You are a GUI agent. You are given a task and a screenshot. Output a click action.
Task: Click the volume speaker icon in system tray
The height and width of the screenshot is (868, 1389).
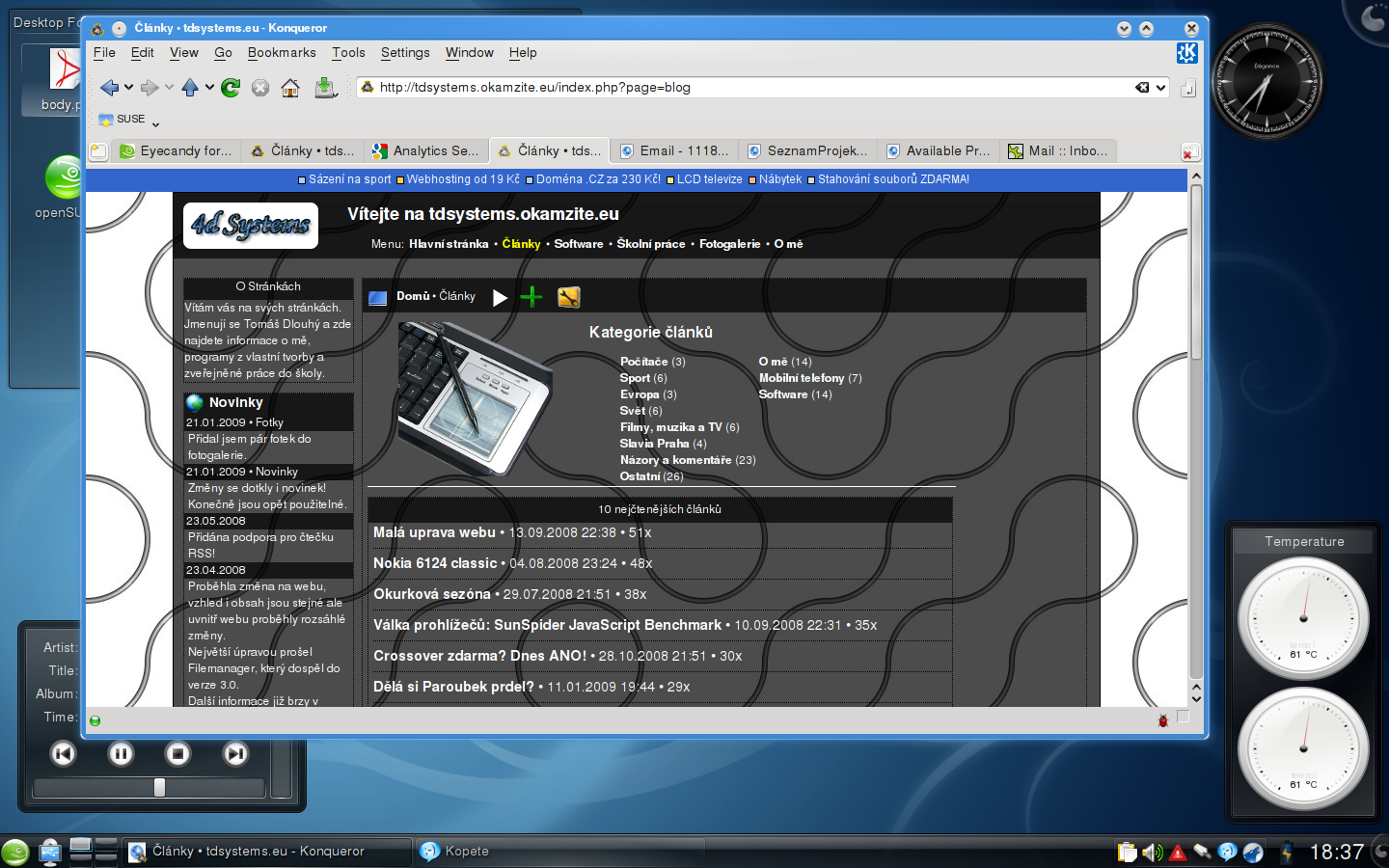(x=1152, y=852)
